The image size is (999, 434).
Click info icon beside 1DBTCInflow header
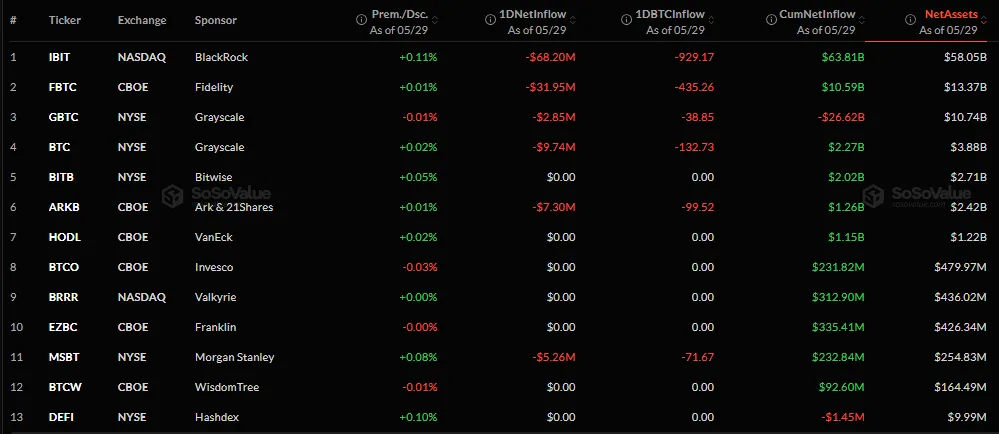(x=624, y=20)
